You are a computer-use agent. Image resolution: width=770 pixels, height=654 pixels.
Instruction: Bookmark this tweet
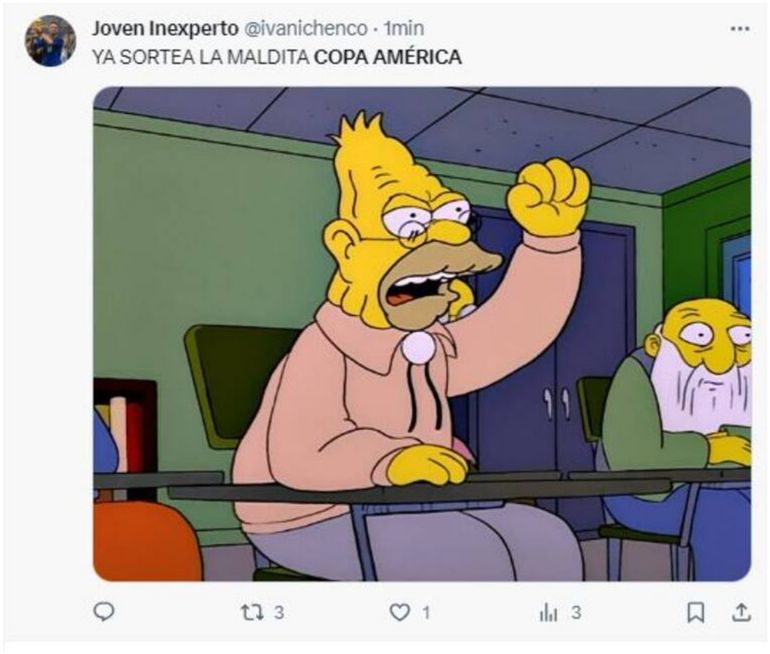[695, 613]
